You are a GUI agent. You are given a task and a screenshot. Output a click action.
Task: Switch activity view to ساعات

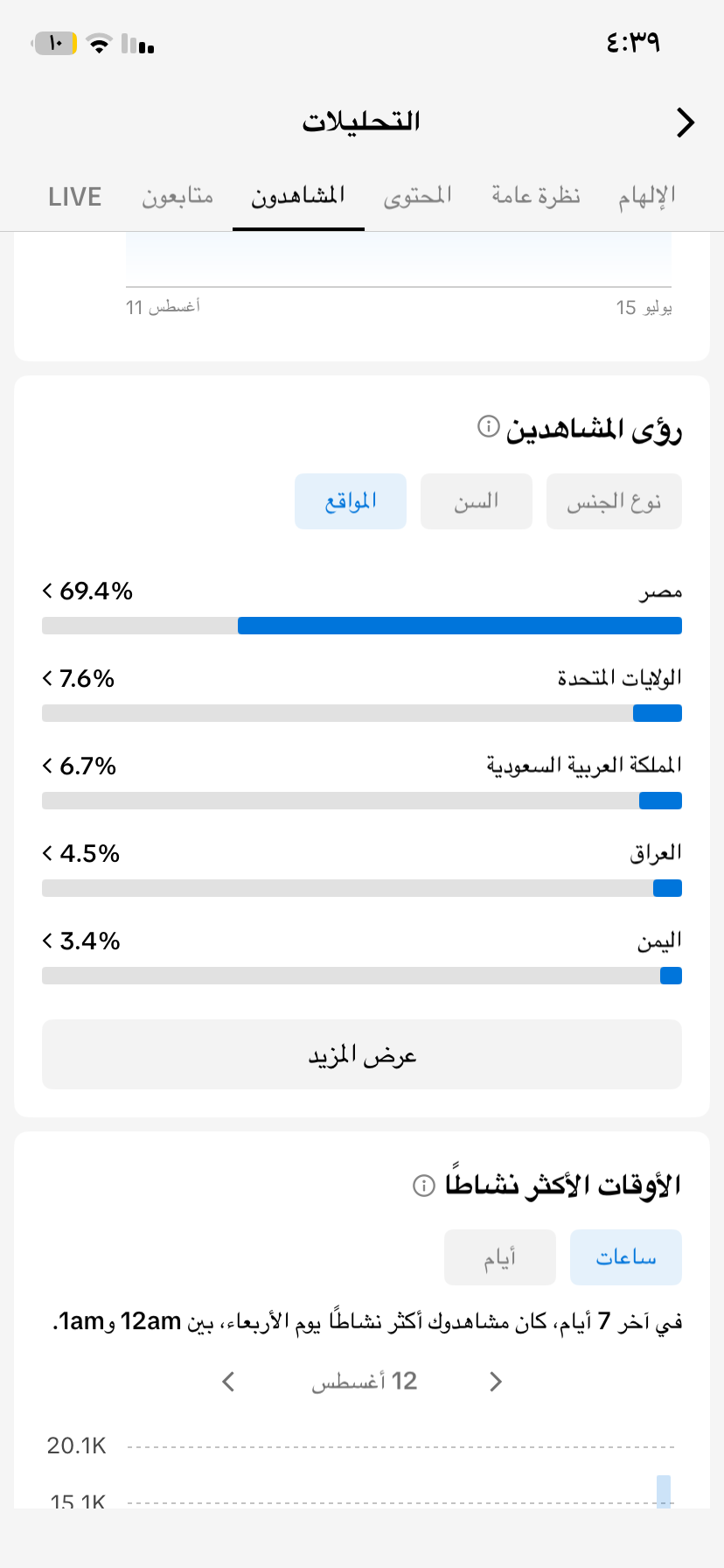pyautogui.click(x=626, y=1257)
